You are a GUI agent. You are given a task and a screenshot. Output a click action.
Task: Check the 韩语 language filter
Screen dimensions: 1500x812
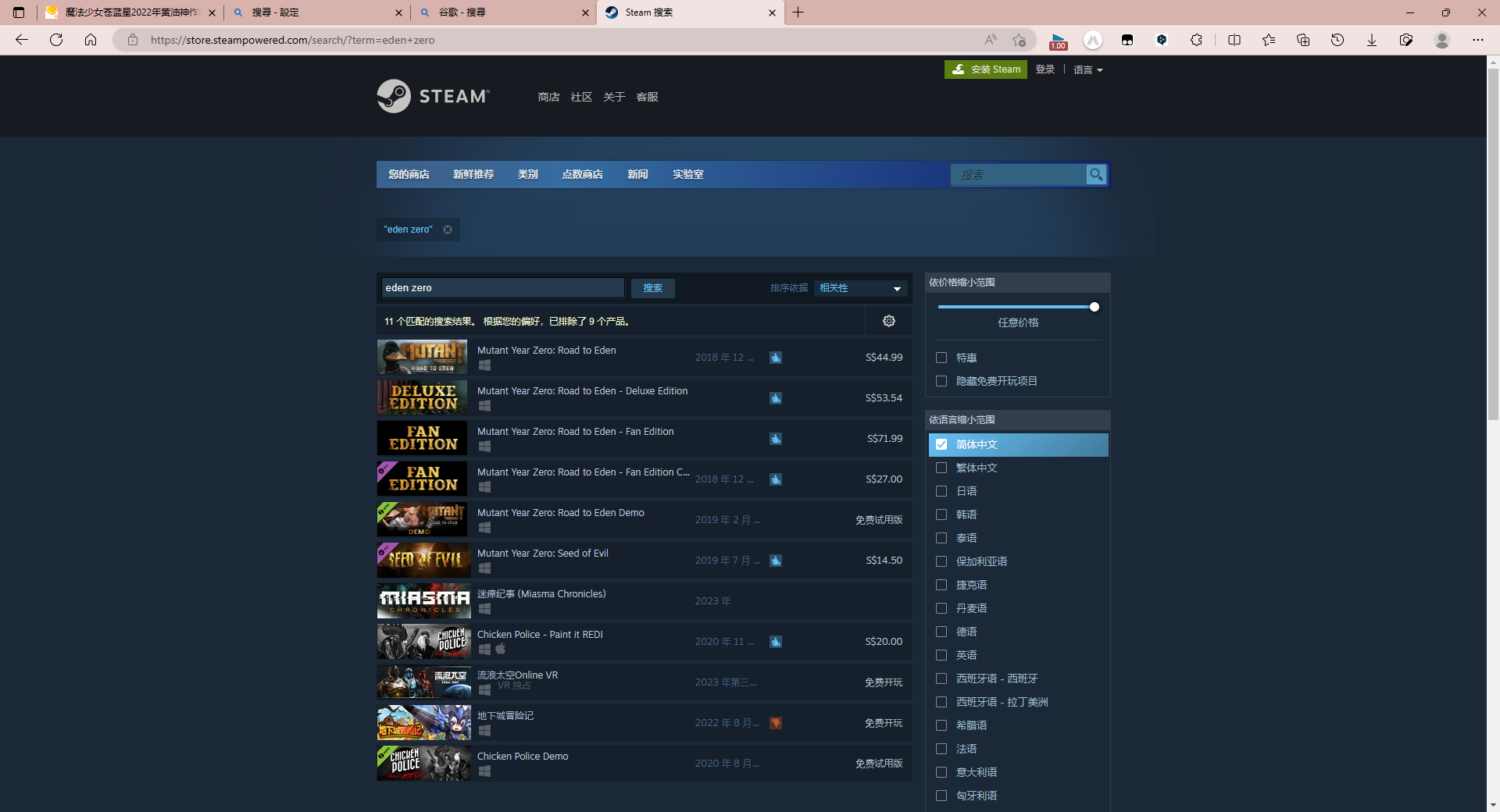[x=941, y=515]
